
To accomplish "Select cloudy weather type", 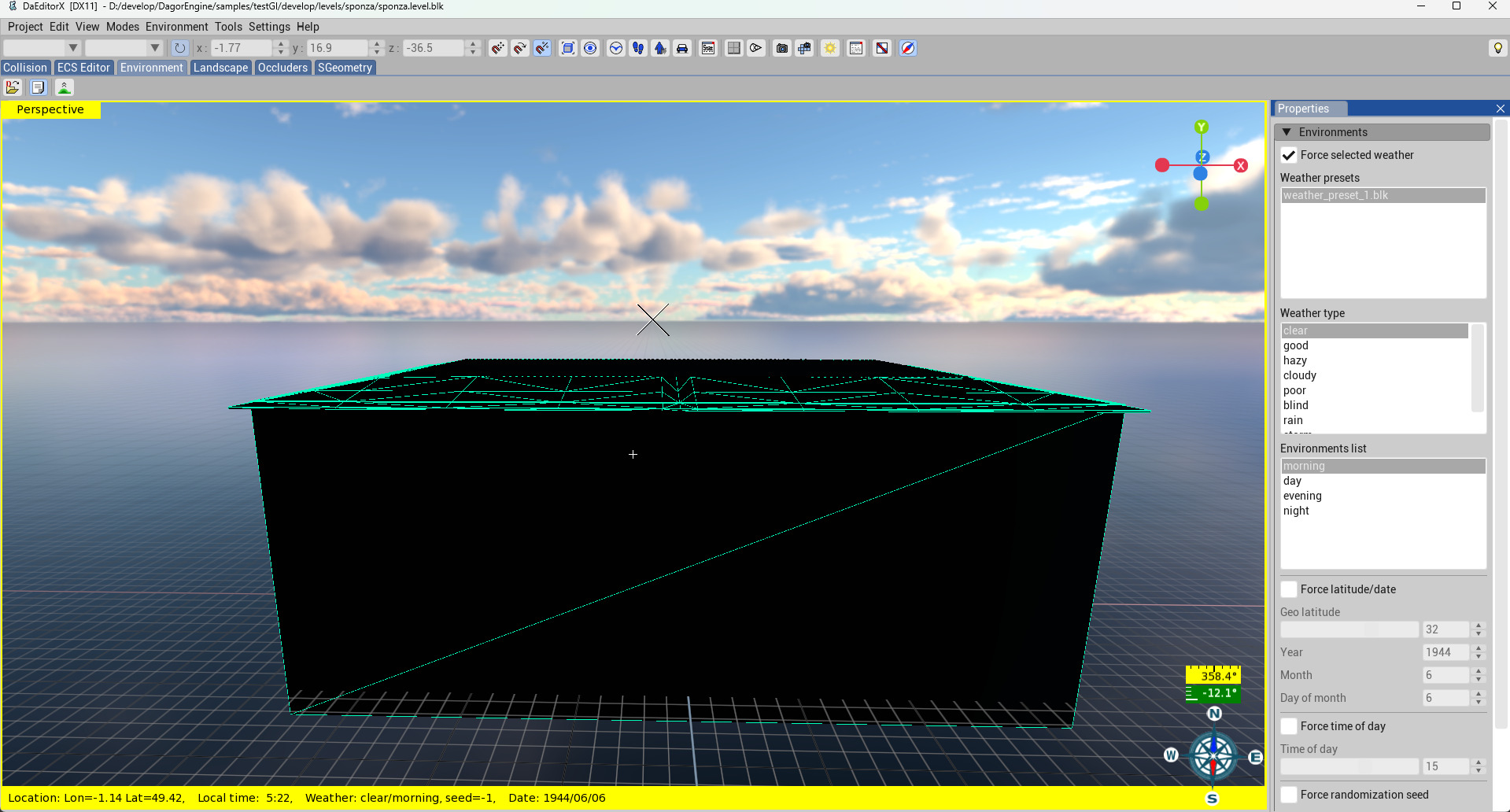I will click(x=1300, y=375).
